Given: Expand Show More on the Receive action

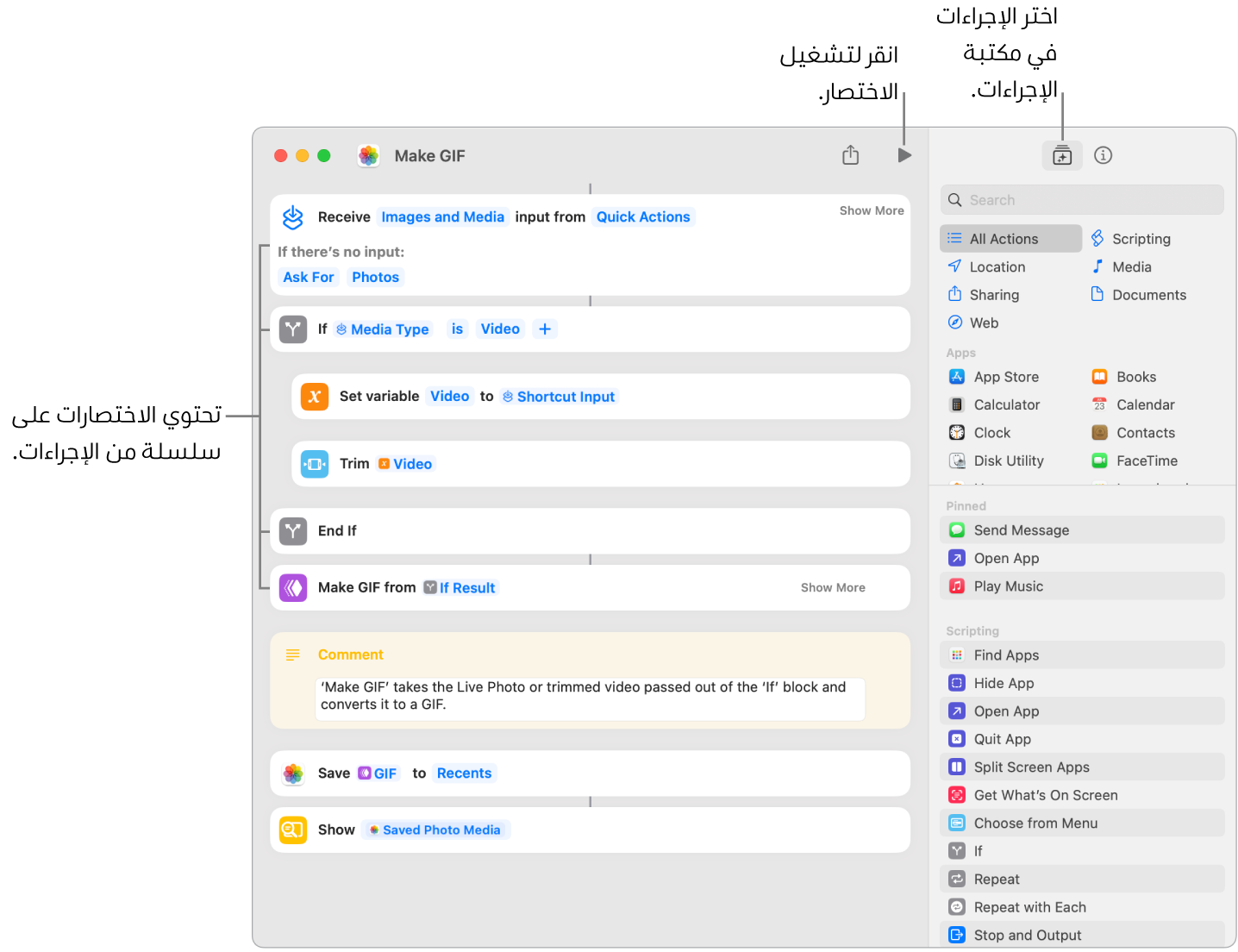Looking at the screenshot, I should click(x=871, y=210).
